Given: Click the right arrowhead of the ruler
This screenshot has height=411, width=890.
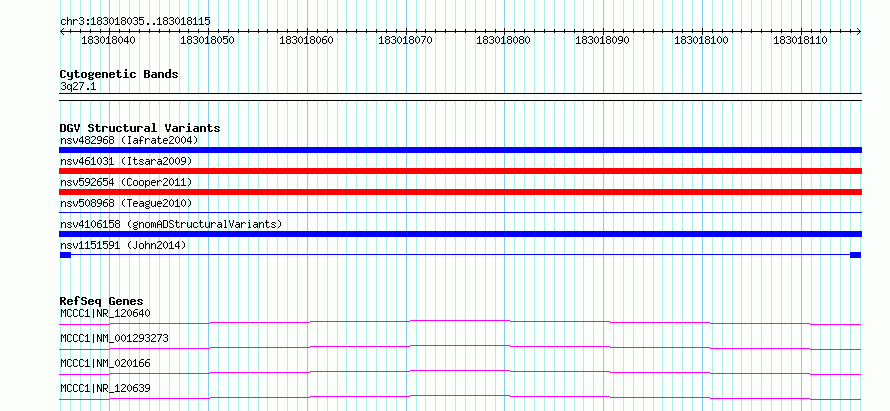Looking at the screenshot, I should click(x=859, y=31).
